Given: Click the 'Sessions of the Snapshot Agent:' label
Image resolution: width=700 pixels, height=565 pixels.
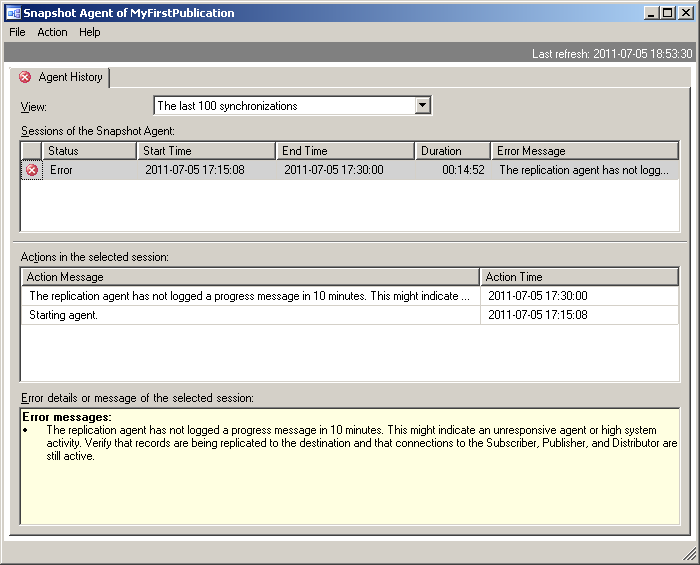Looking at the screenshot, I should [x=98, y=131].
